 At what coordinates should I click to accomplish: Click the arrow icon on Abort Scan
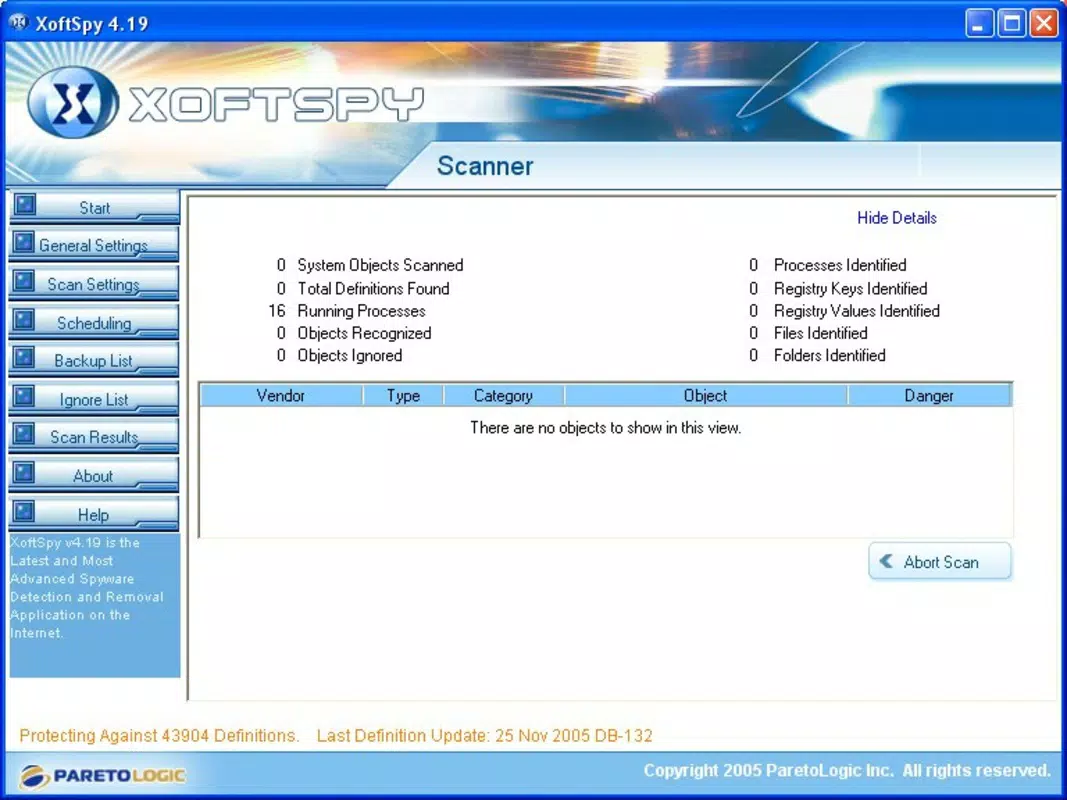886,561
